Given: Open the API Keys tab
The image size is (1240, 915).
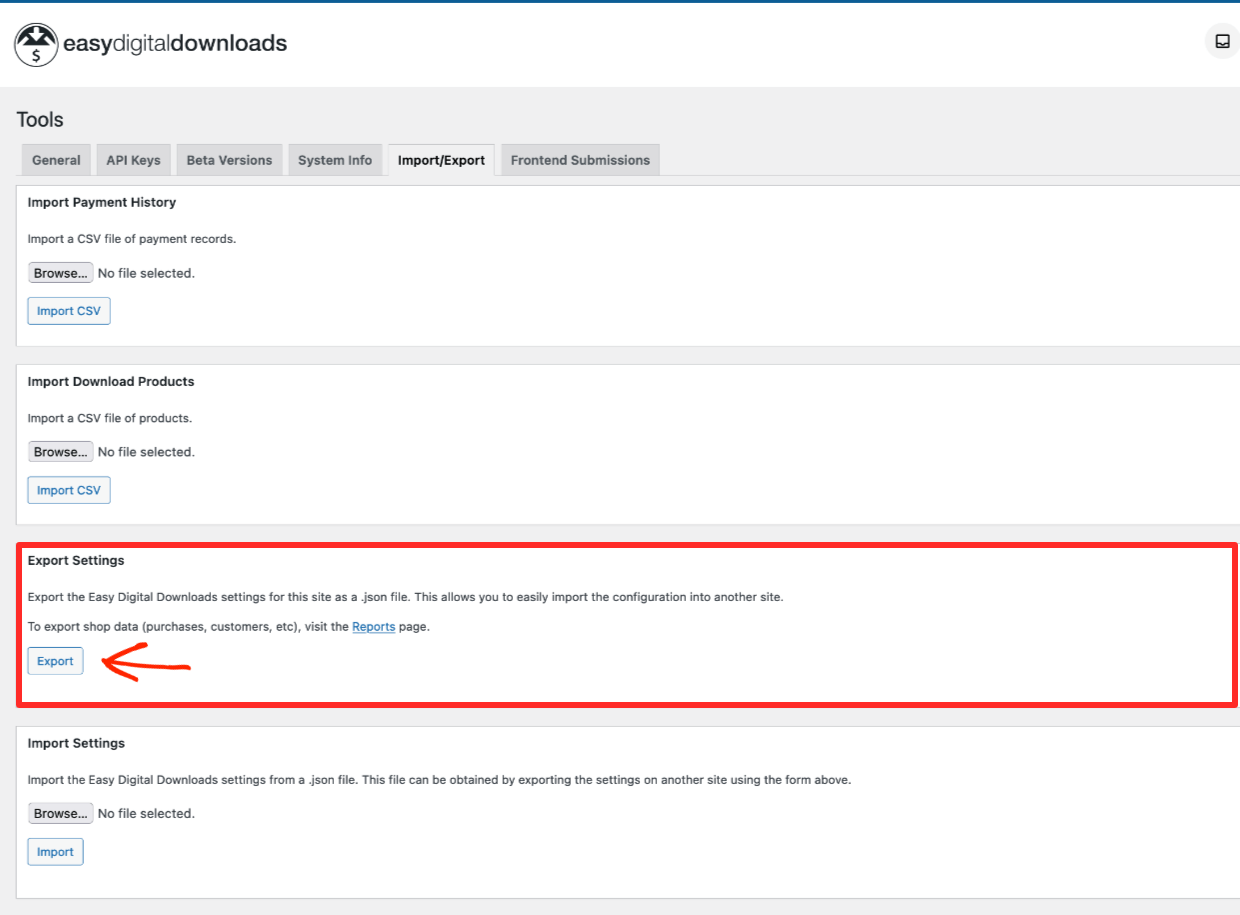Looking at the screenshot, I should pyautogui.click(x=133, y=160).
